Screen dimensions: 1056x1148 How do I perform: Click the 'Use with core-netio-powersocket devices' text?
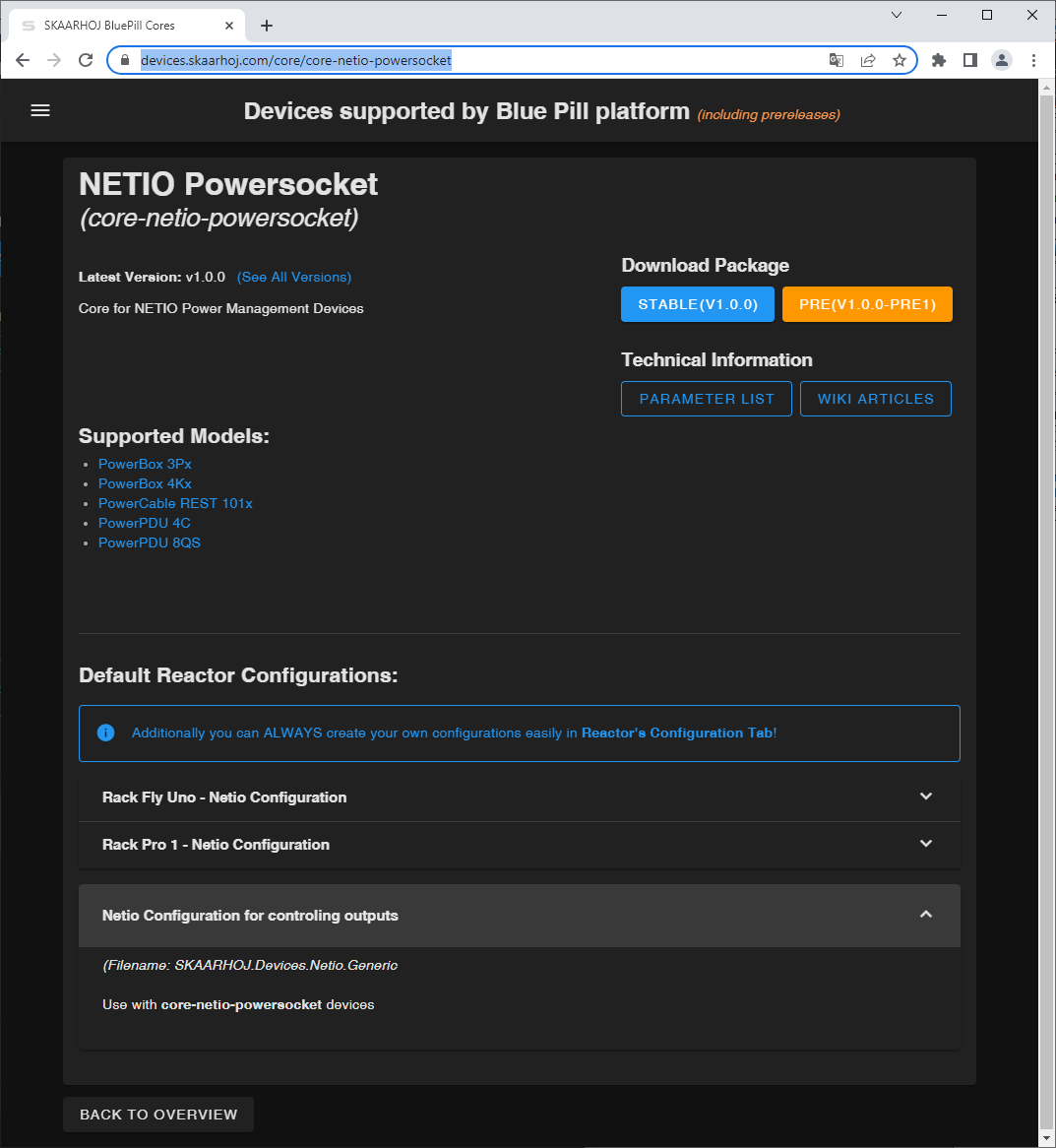(x=238, y=1005)
